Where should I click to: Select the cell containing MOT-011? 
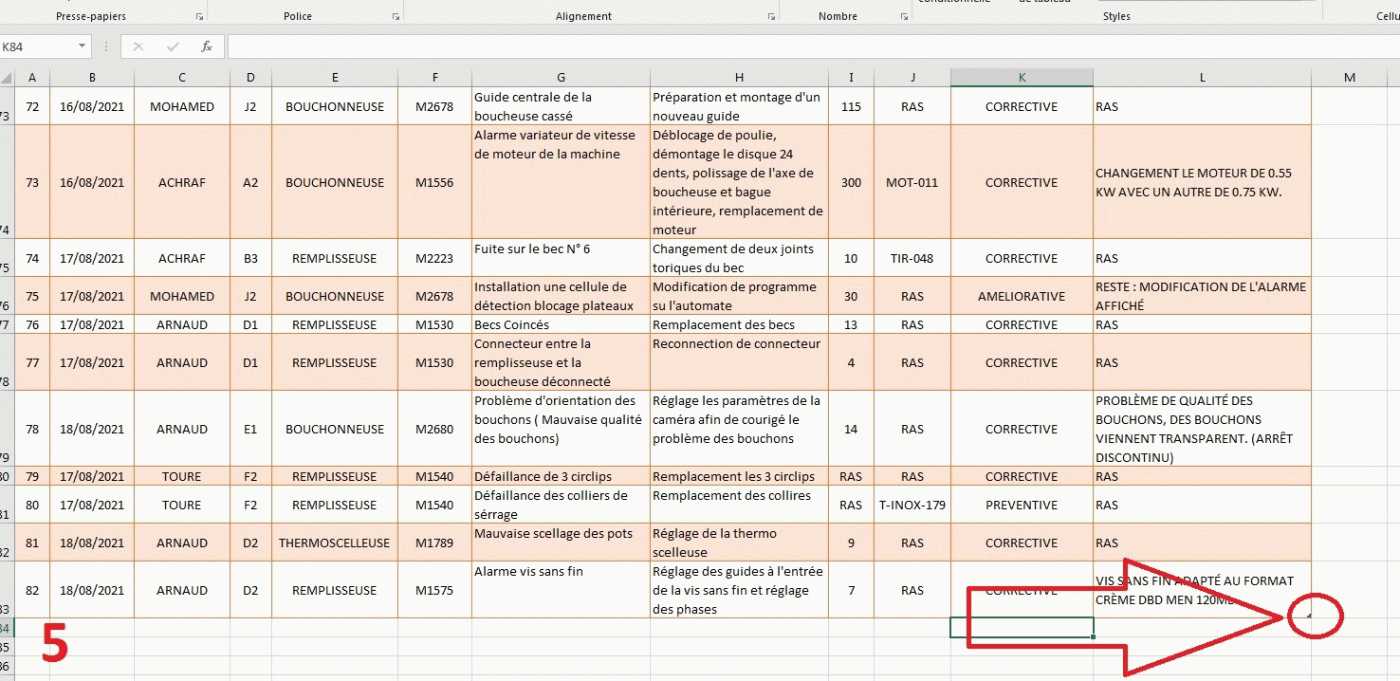point(911,183)
